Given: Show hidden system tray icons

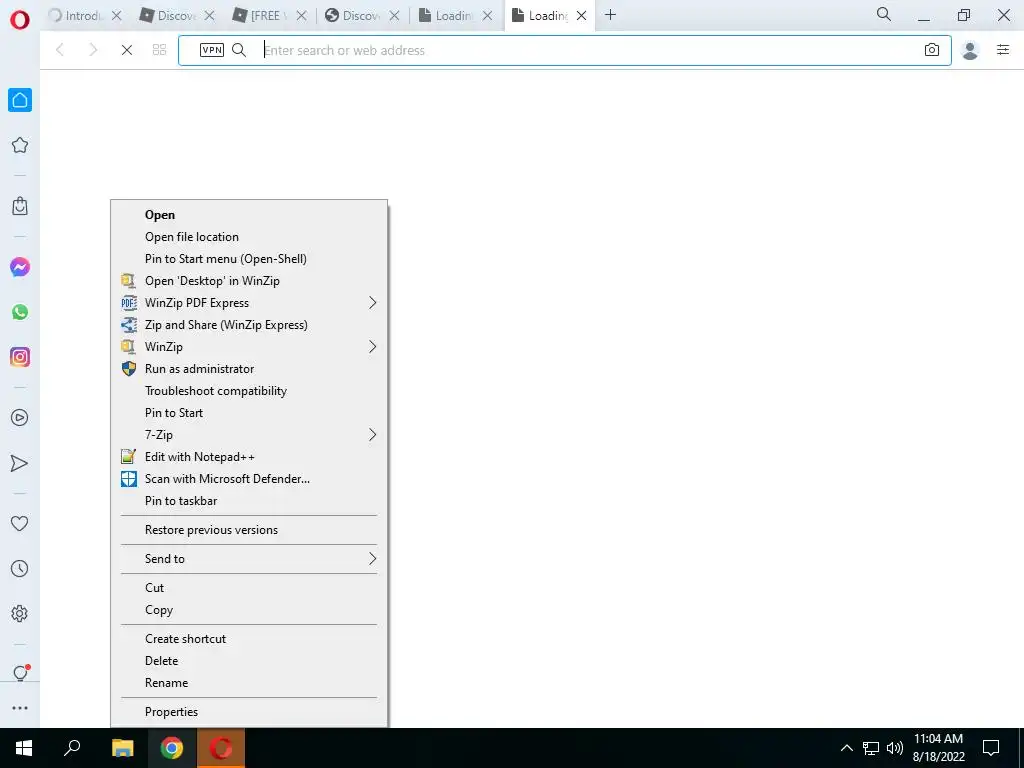Looking at the screenshot, I should pyautogui.click(x=846, y=748).
